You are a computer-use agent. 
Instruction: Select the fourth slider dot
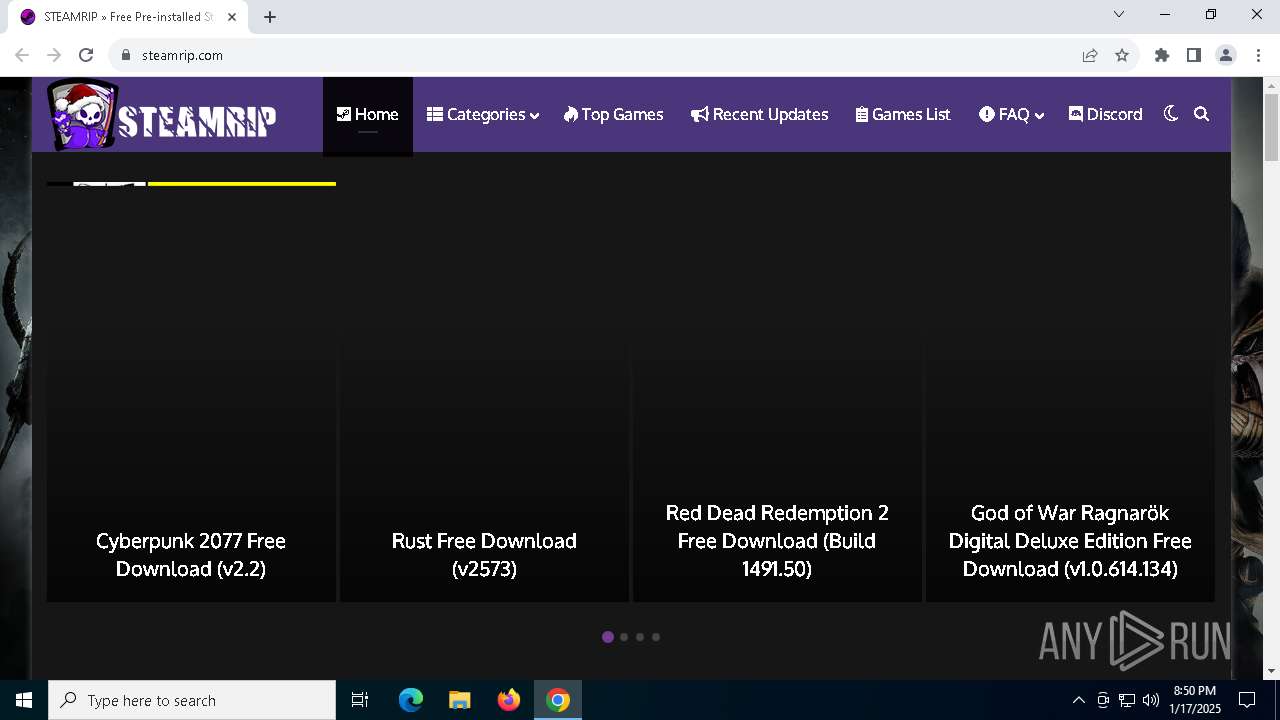[656, 637]
